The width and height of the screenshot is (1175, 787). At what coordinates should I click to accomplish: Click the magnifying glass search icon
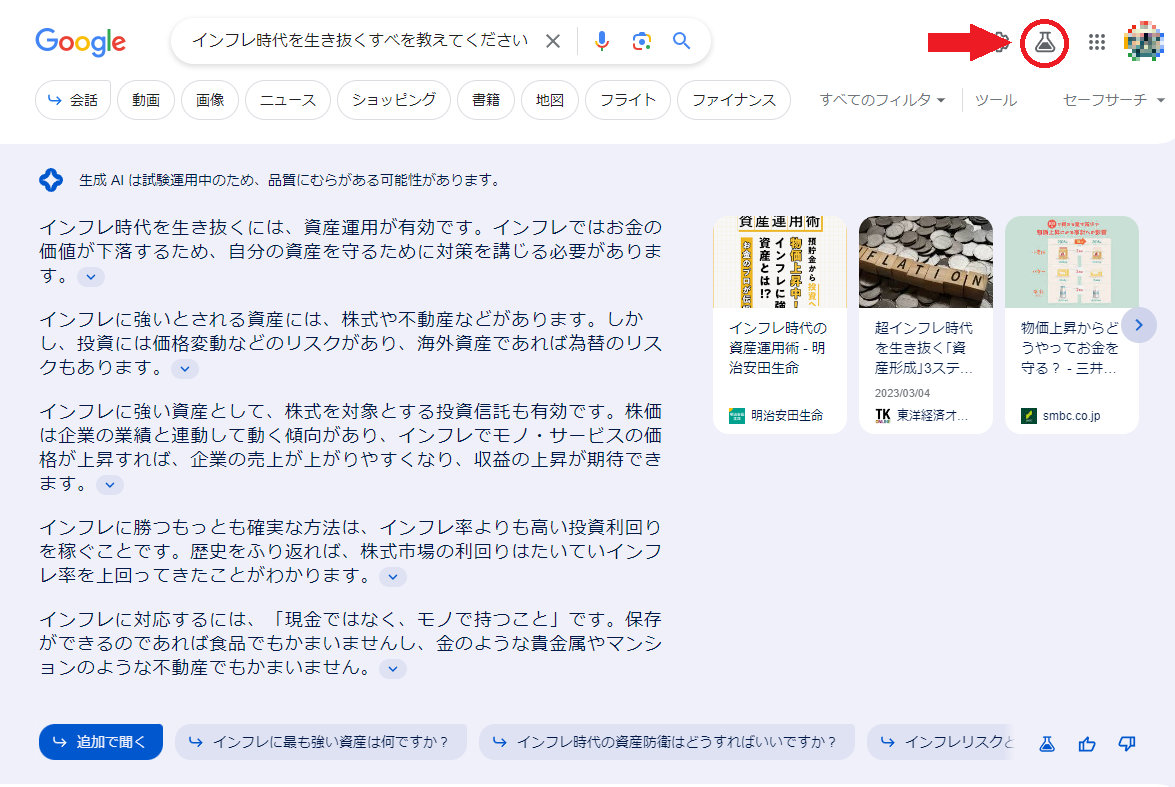coord(681,41)
